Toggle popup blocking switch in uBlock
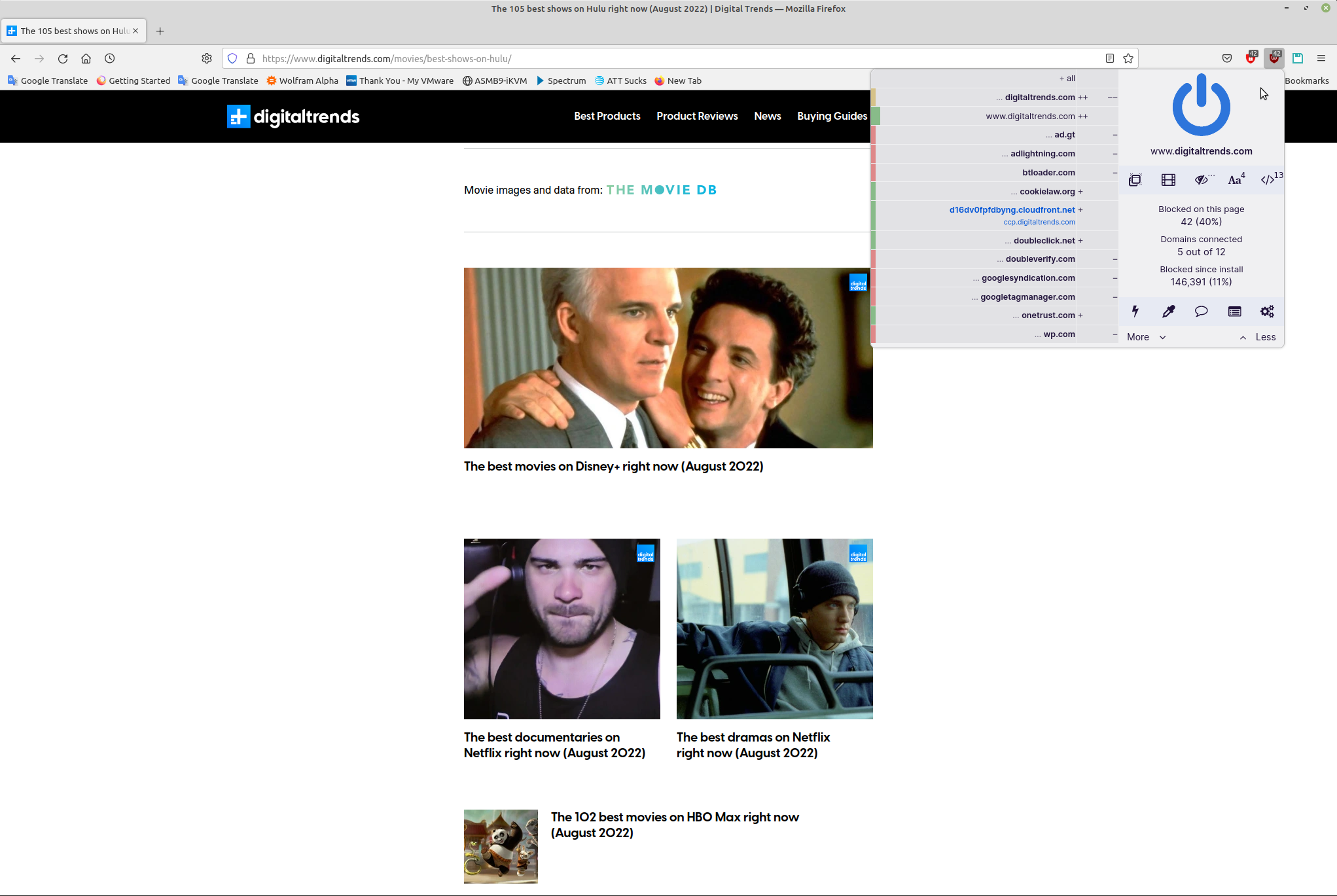Viewport: 1337px width, 896px height. (x=1135, y=180)
